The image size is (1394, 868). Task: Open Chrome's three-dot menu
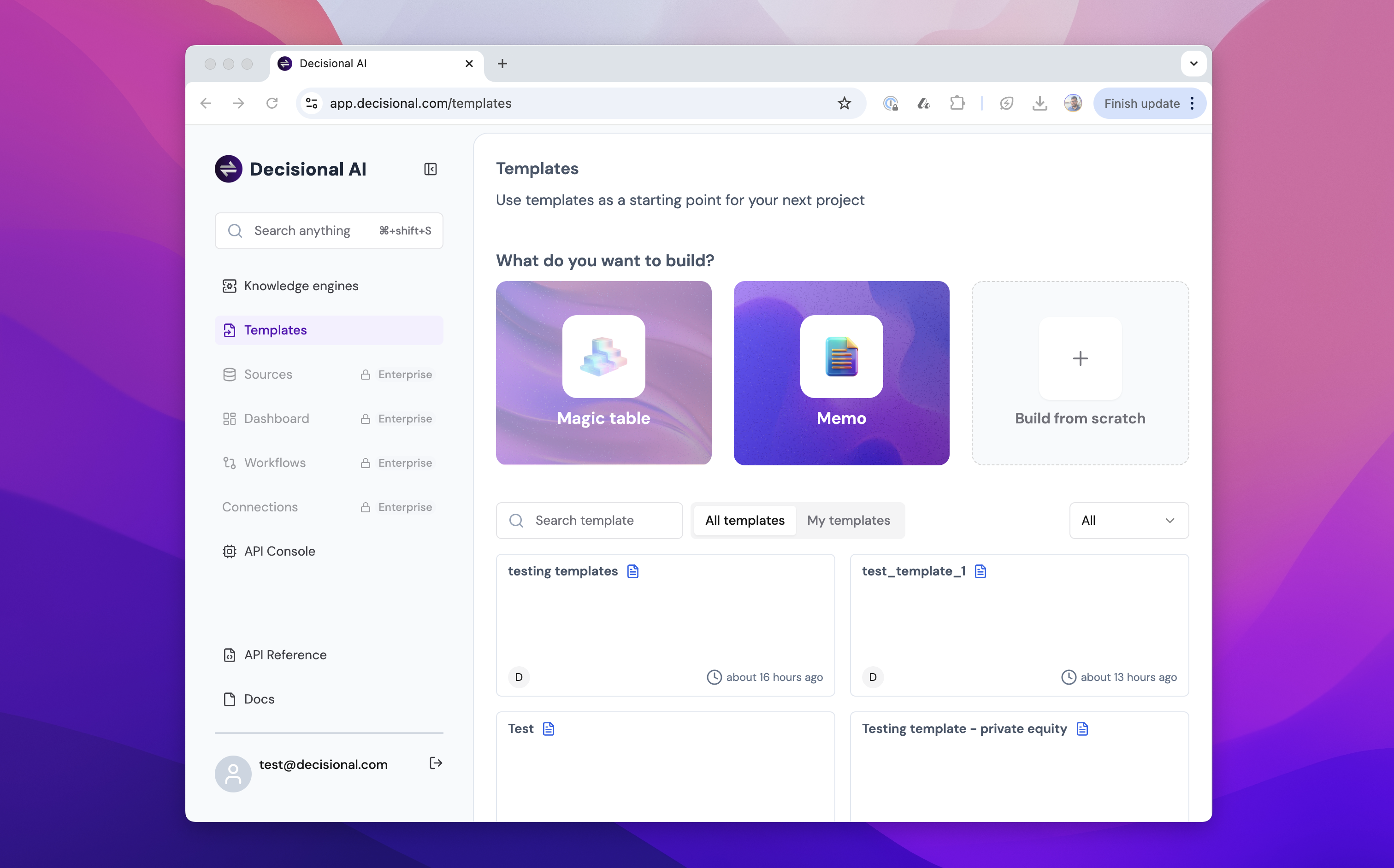pos(1193,103)
